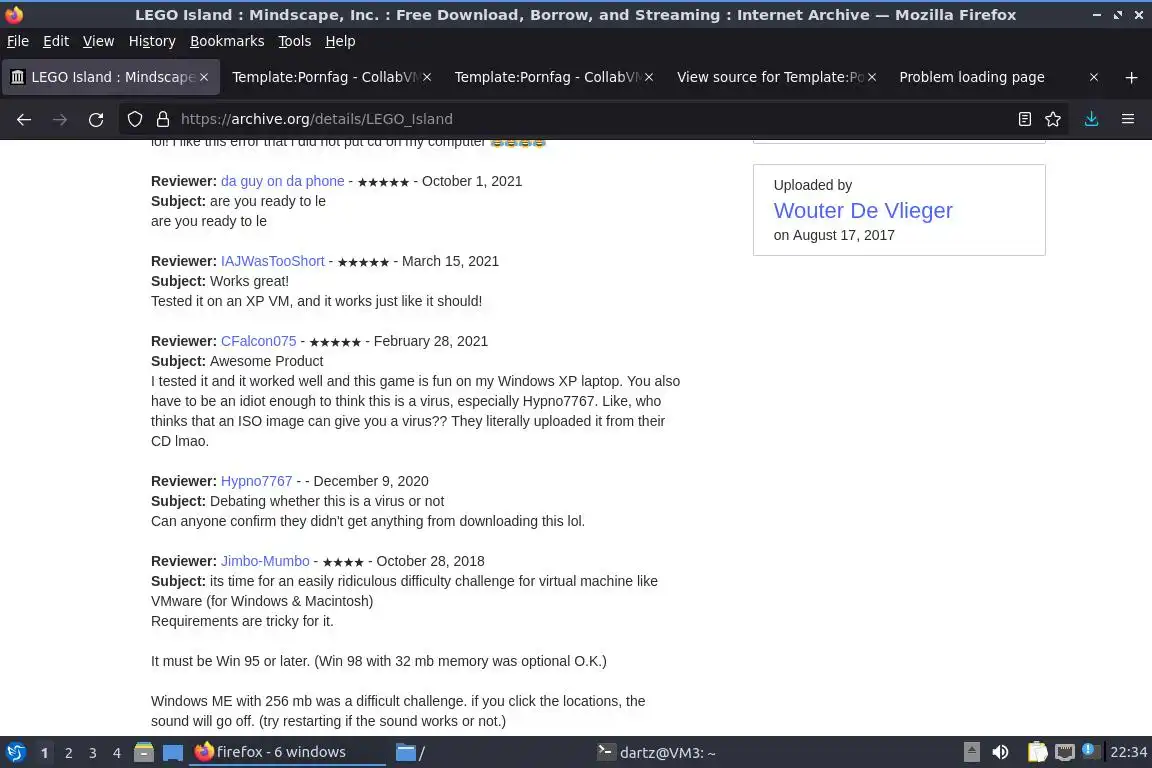Image resolution: width=1152 pixels, height=768 pixels.
Task: Click the 'Works great!' review subject
Action: tap(249, 281)
